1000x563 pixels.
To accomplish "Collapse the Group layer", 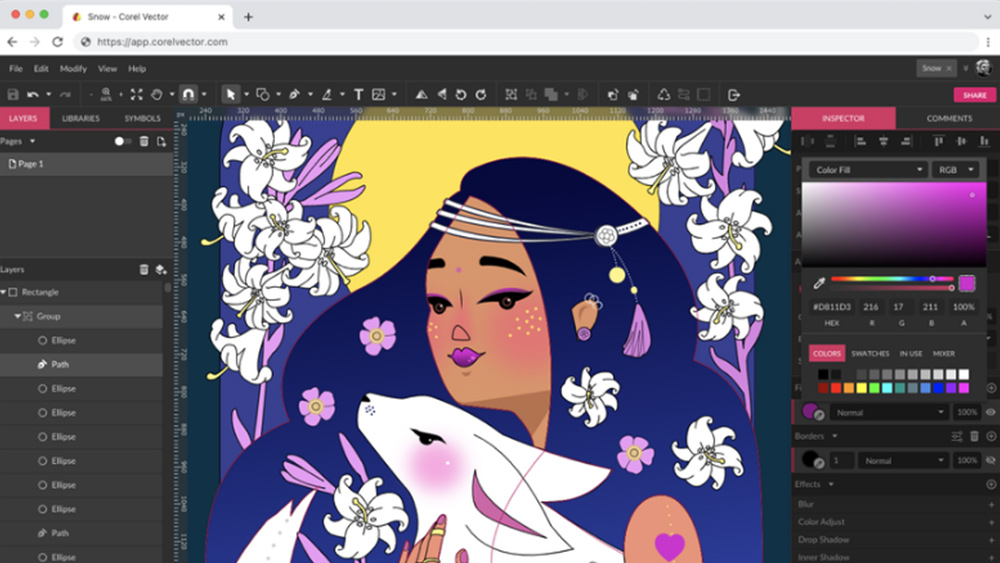I will (x=17, y=316).
